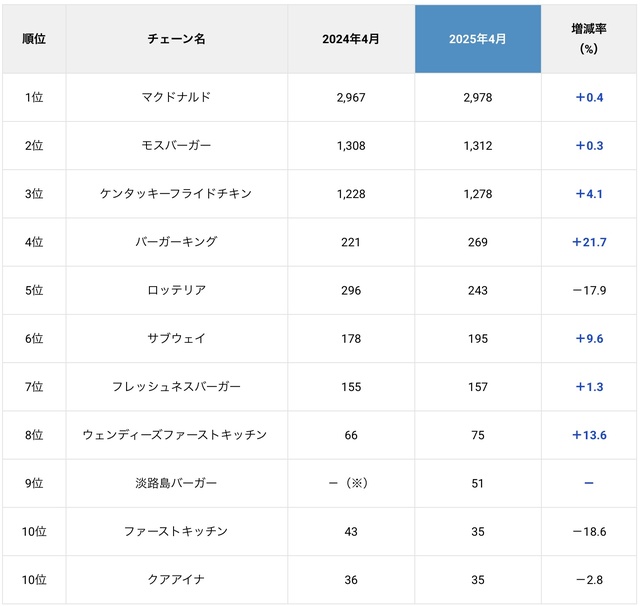Select the マクドナルド chain name cell
The width and height of the screenshot is (640, 606).
tap(176, 98)
